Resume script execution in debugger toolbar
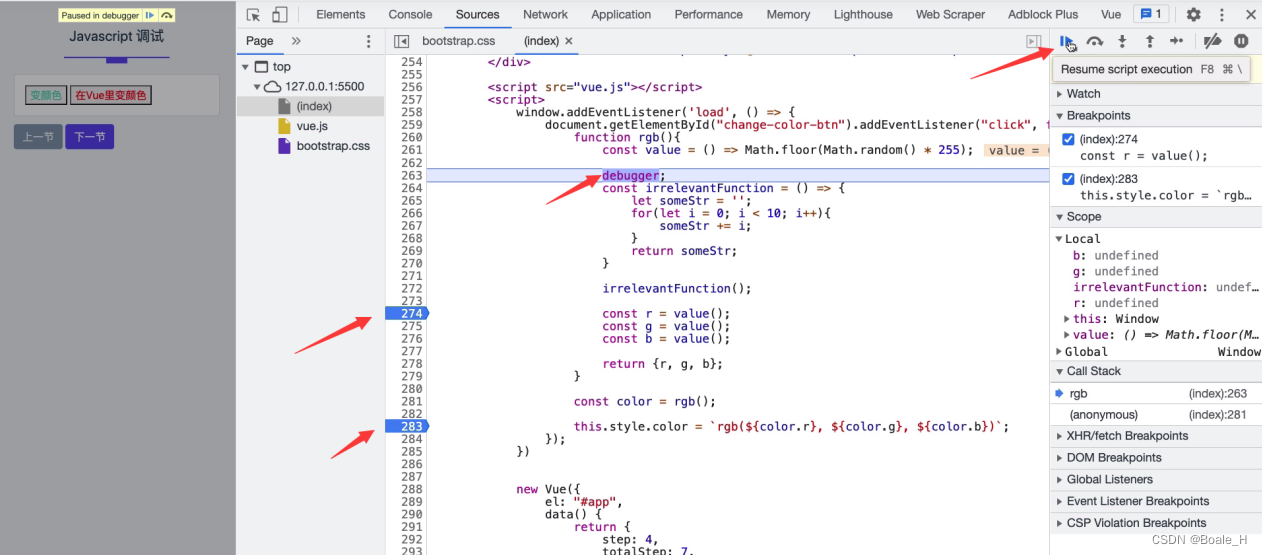This screenshot has height=555, width=1262. point(1067,41)
